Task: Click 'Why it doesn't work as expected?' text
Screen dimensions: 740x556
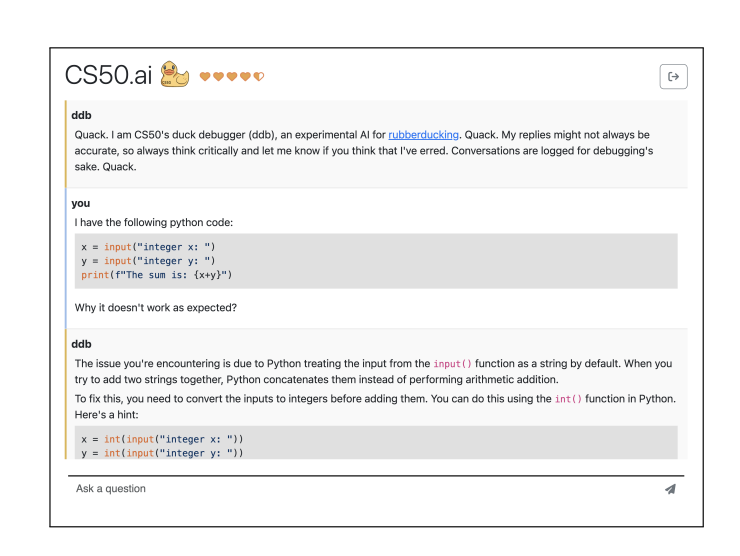Action: (x=155, y=307)
